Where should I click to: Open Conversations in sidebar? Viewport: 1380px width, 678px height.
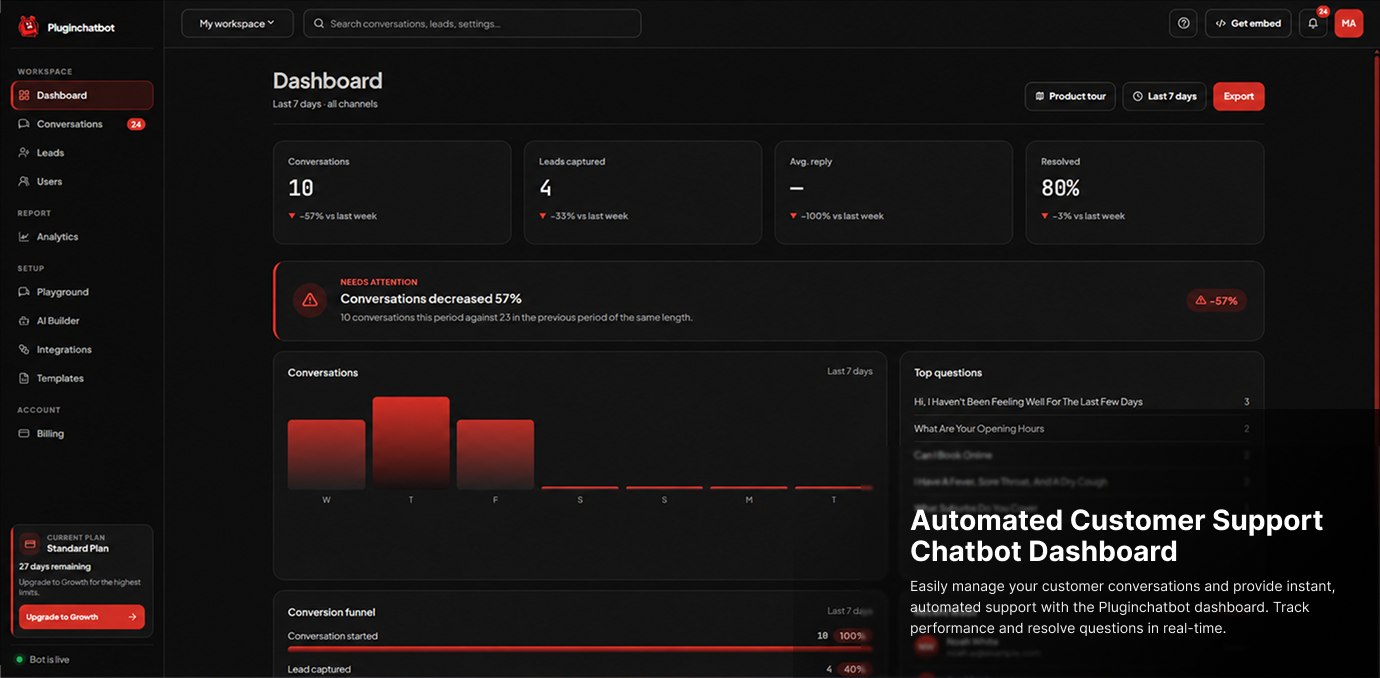click(x=82, y=124)
